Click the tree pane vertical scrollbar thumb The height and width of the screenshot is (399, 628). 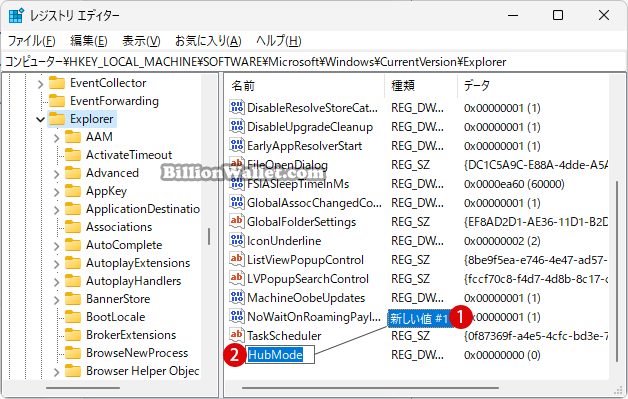coord(209,236)
